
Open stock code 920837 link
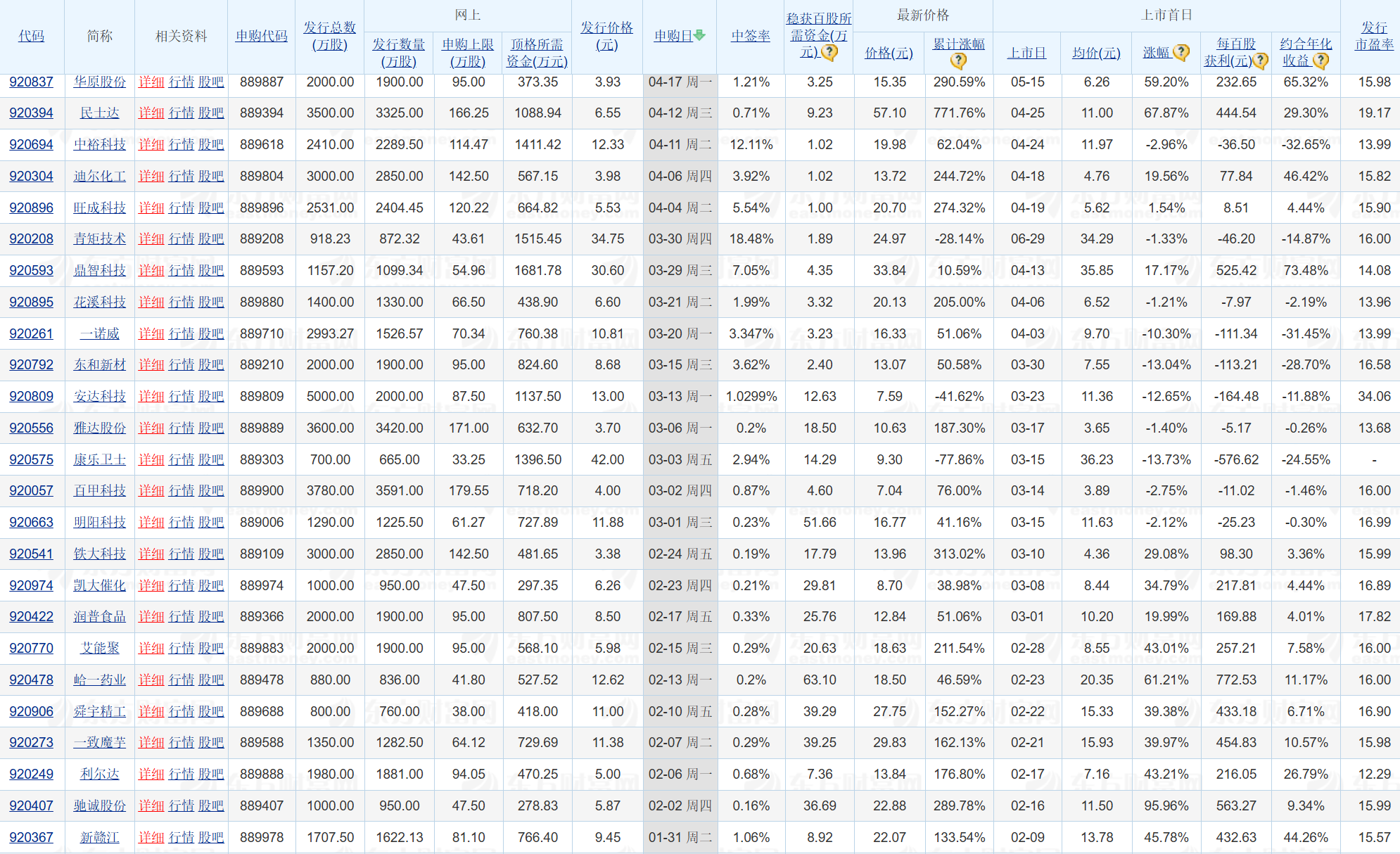coord(31,82)
